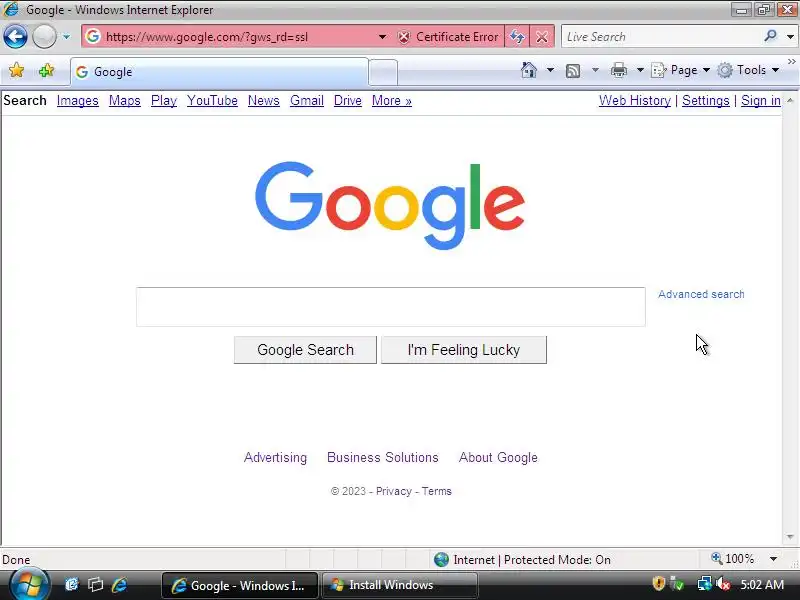Open the Advanced search link
Viewport: 800px width, 600px height.
(701, 294)
